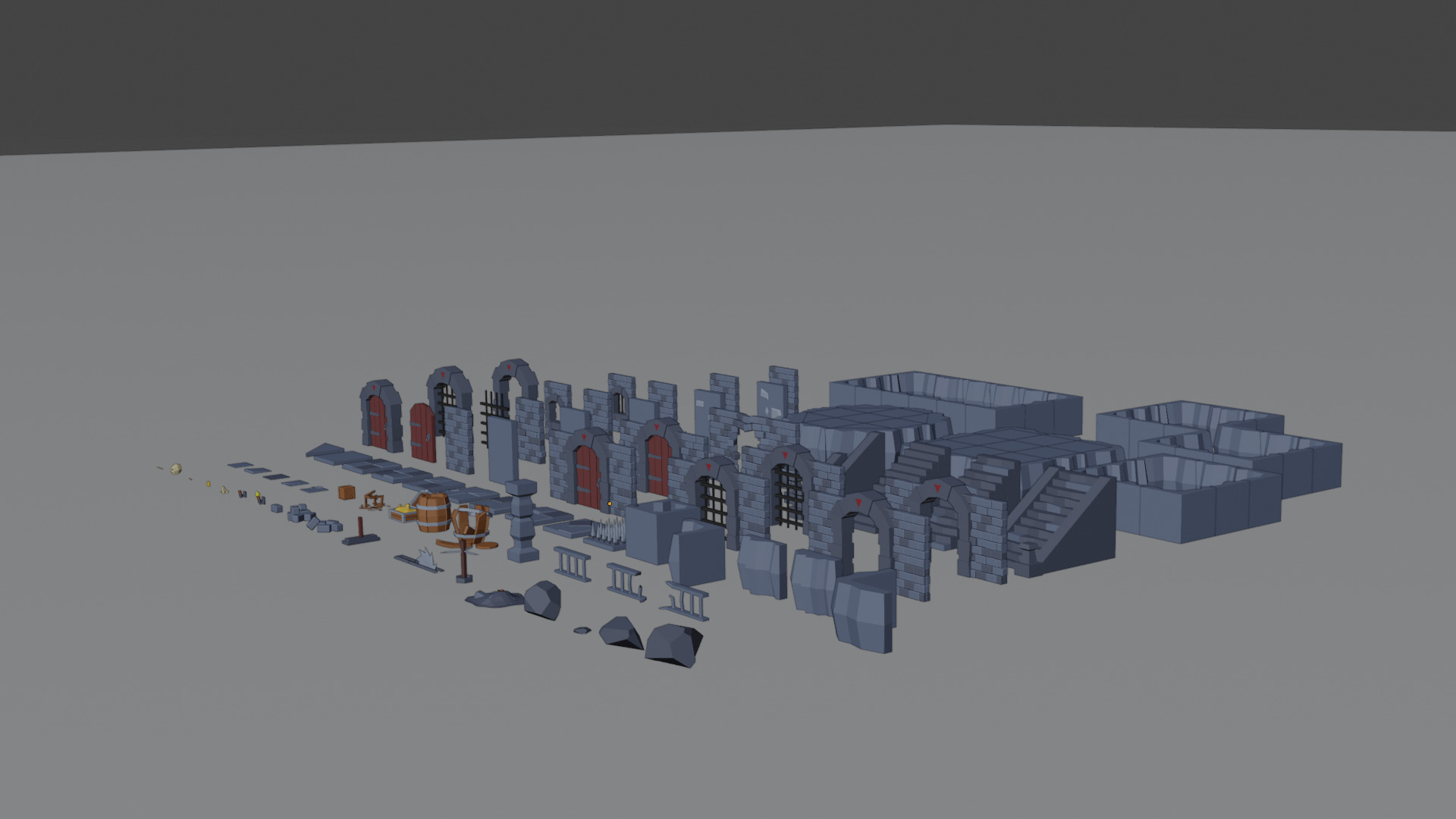The width and height of the screenshot is (1456, 819).
Task: Select the skull model
Action: click(177, 469)
